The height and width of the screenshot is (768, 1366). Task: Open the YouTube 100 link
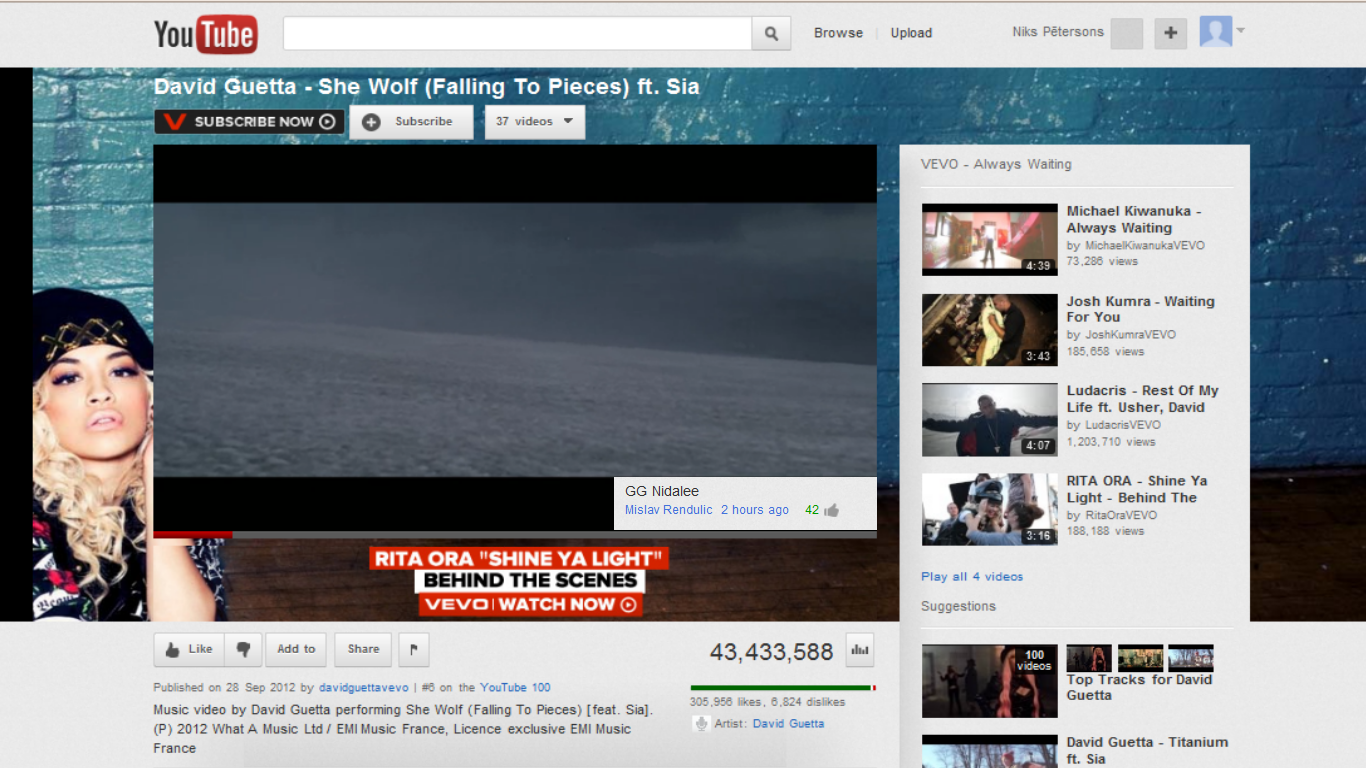(515, 688)
